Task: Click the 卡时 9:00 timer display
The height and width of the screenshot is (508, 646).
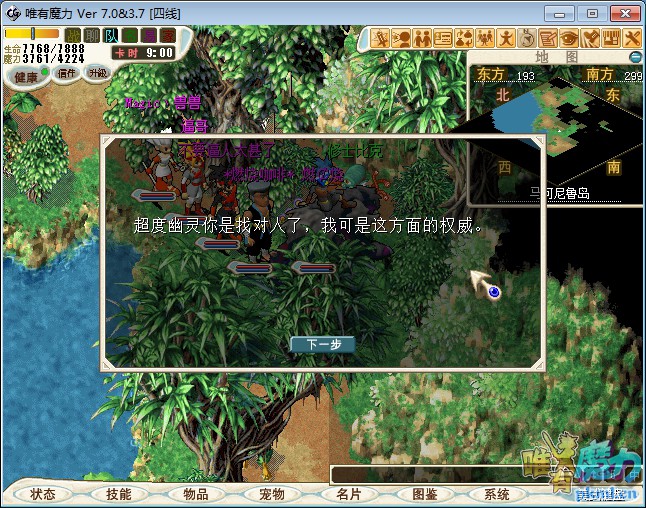Action: click(x=144, y=53)
